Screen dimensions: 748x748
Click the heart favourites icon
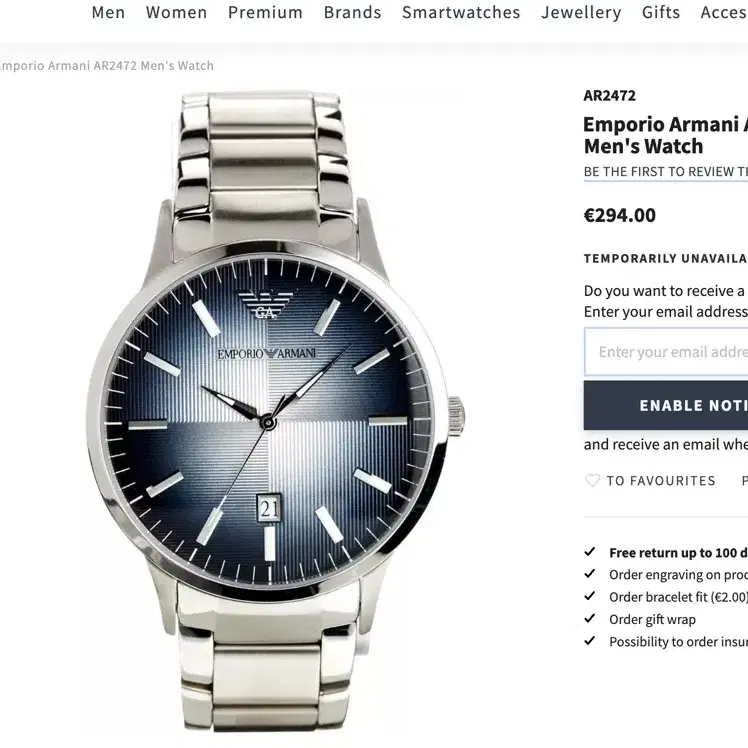click(592, 480)
